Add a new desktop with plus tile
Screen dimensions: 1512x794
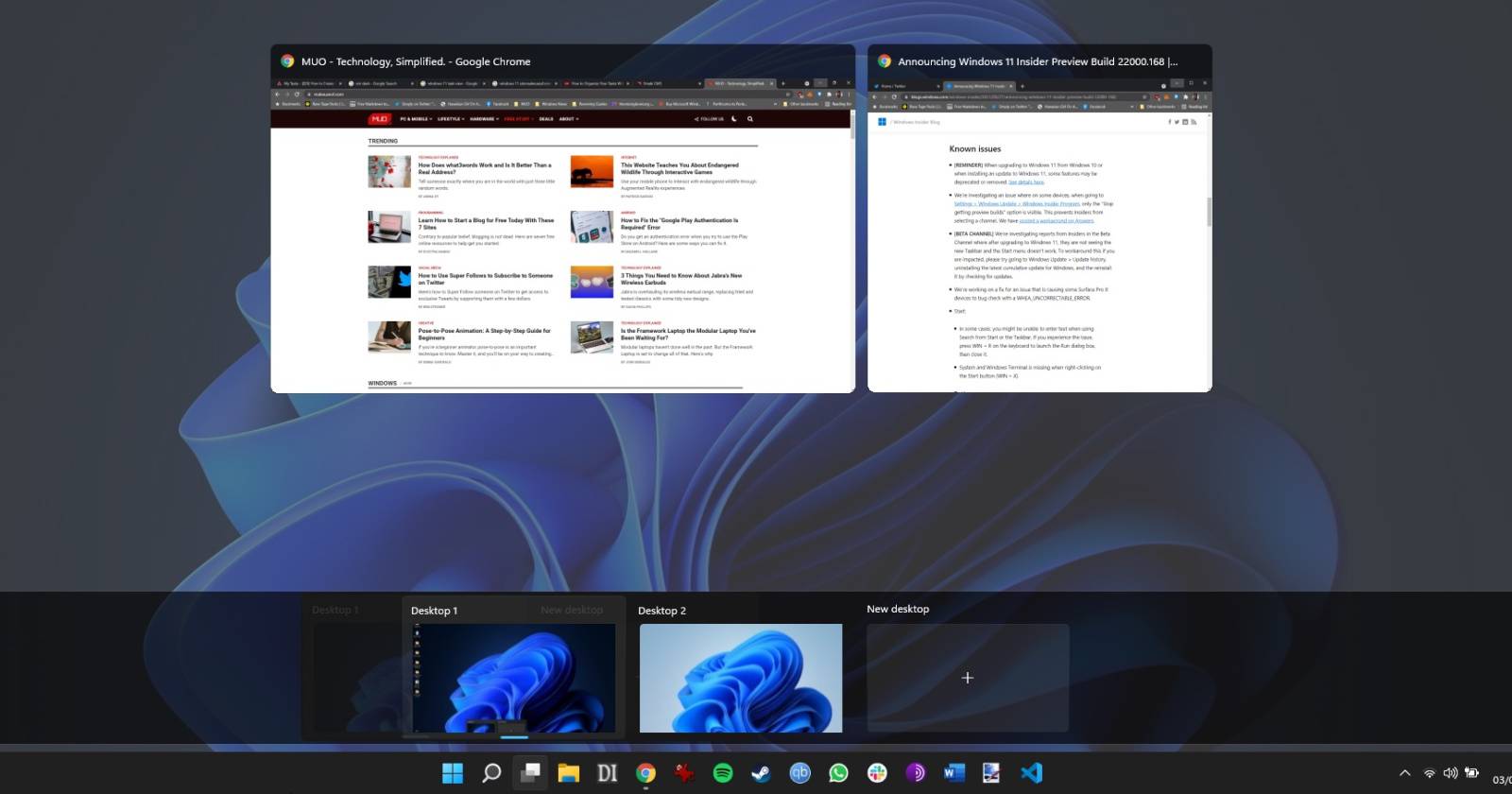point(967,678)
